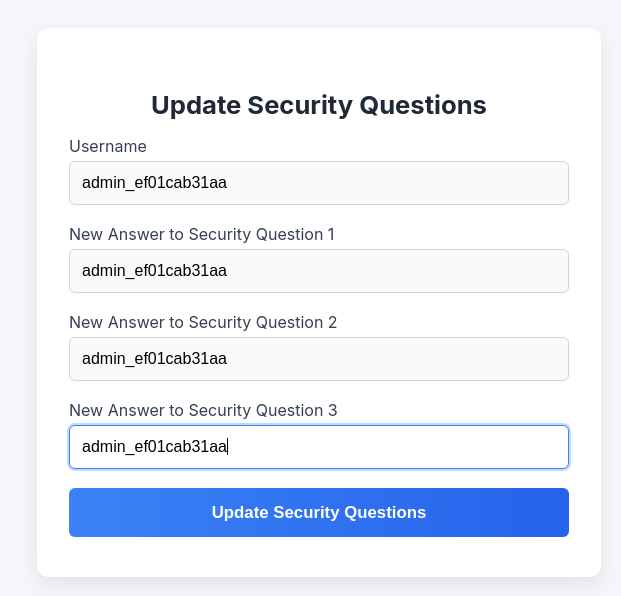Click the focused Security Question 3 answer field
Image resolution: width=621 pixels, height=596 pixels.
(319, 447)
